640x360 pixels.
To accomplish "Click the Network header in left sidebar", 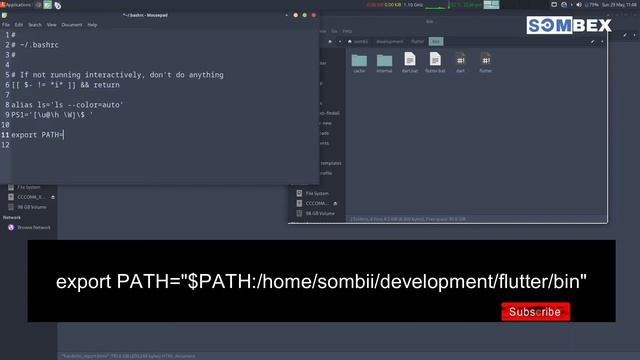I will 12,218.
